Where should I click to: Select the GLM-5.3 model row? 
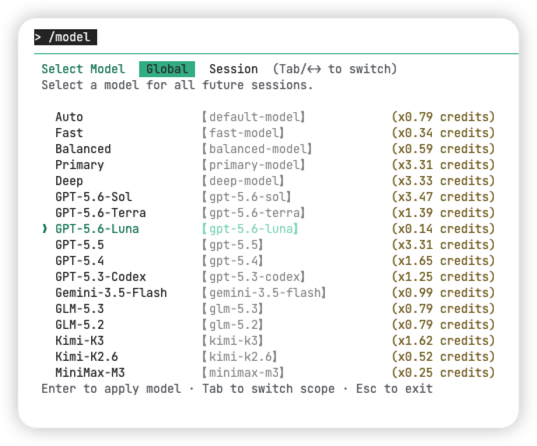pos(268,309)
